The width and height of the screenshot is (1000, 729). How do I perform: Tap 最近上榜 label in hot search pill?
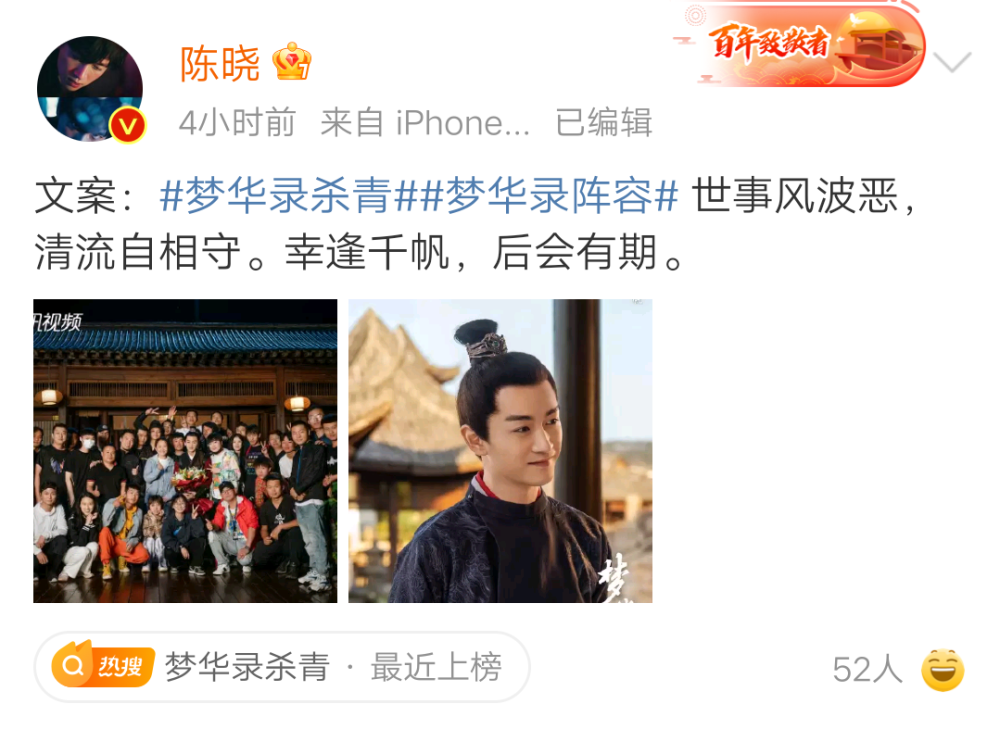436,667
